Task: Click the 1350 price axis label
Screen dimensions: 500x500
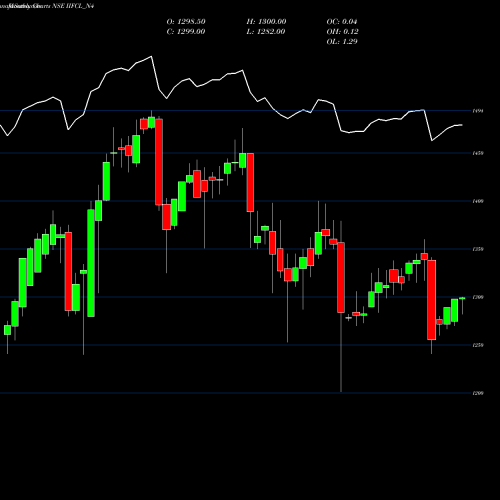Action: (x=478, y=249)
